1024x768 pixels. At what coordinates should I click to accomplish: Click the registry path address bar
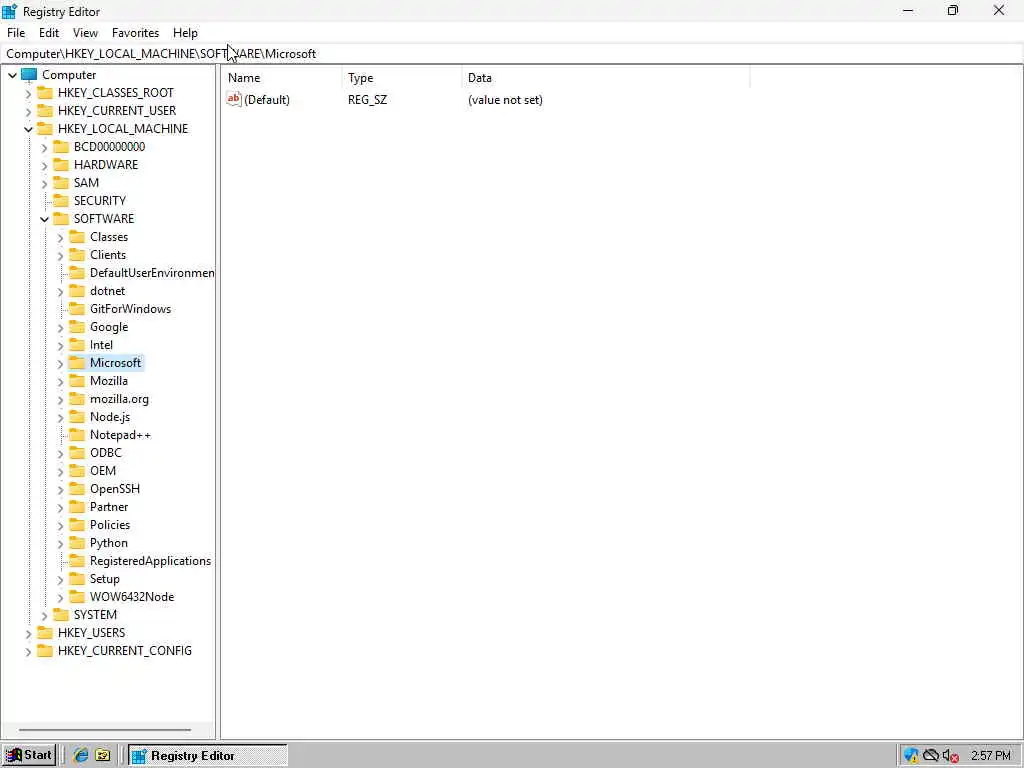coord(512,54)
